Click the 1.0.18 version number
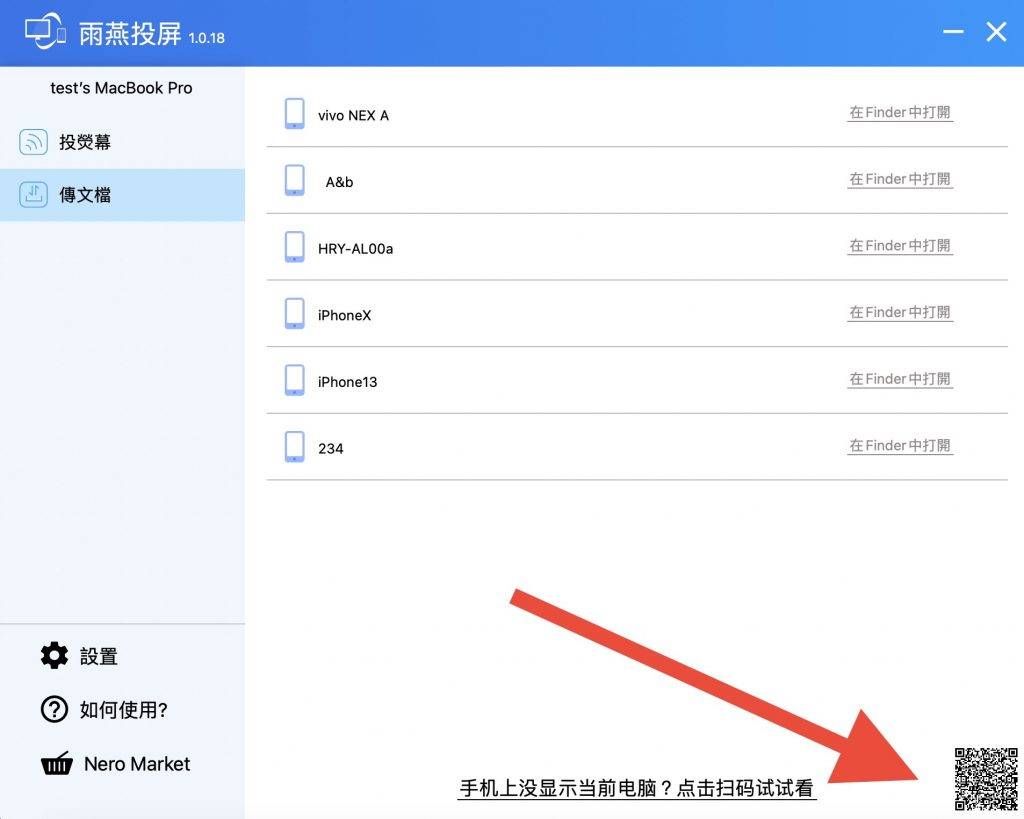The image size is (1024, 819). tap(206, 38)
